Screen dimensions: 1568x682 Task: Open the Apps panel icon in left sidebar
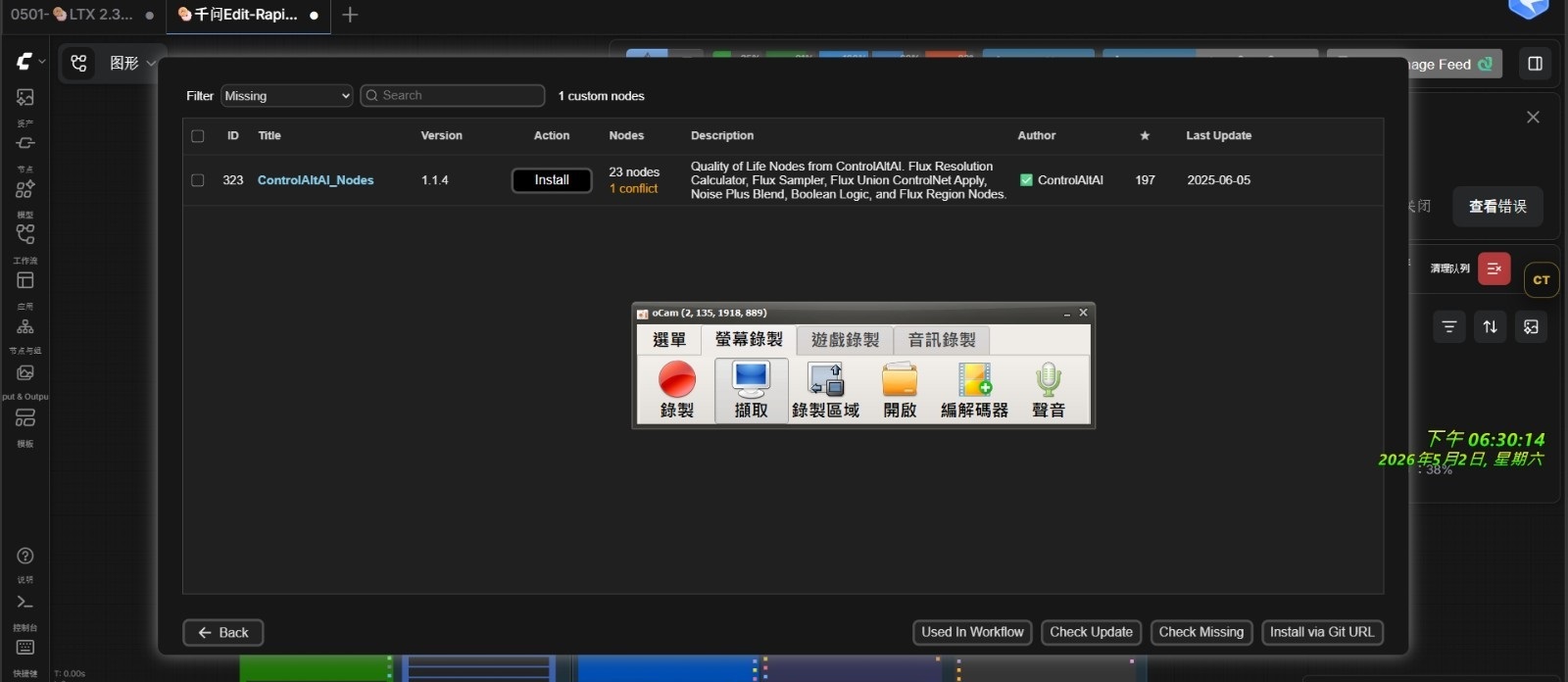coord(25,280)
